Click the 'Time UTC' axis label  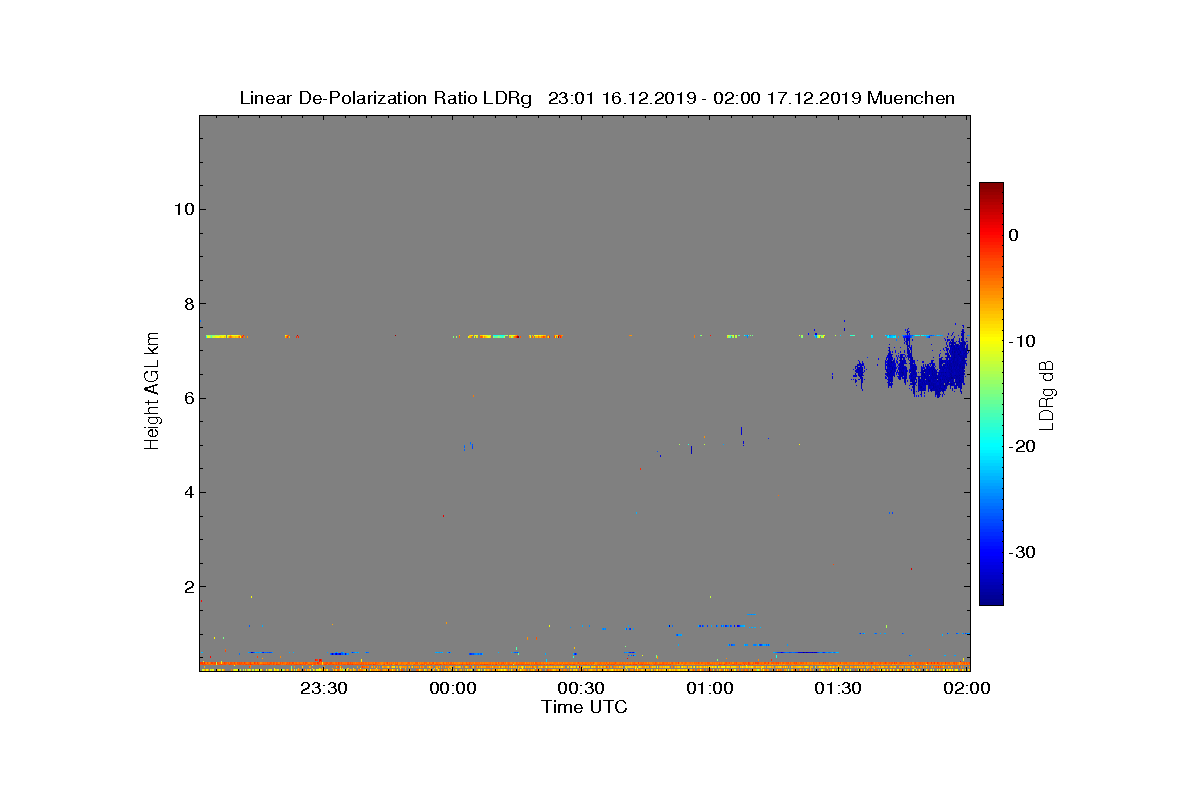click(585, 707)
